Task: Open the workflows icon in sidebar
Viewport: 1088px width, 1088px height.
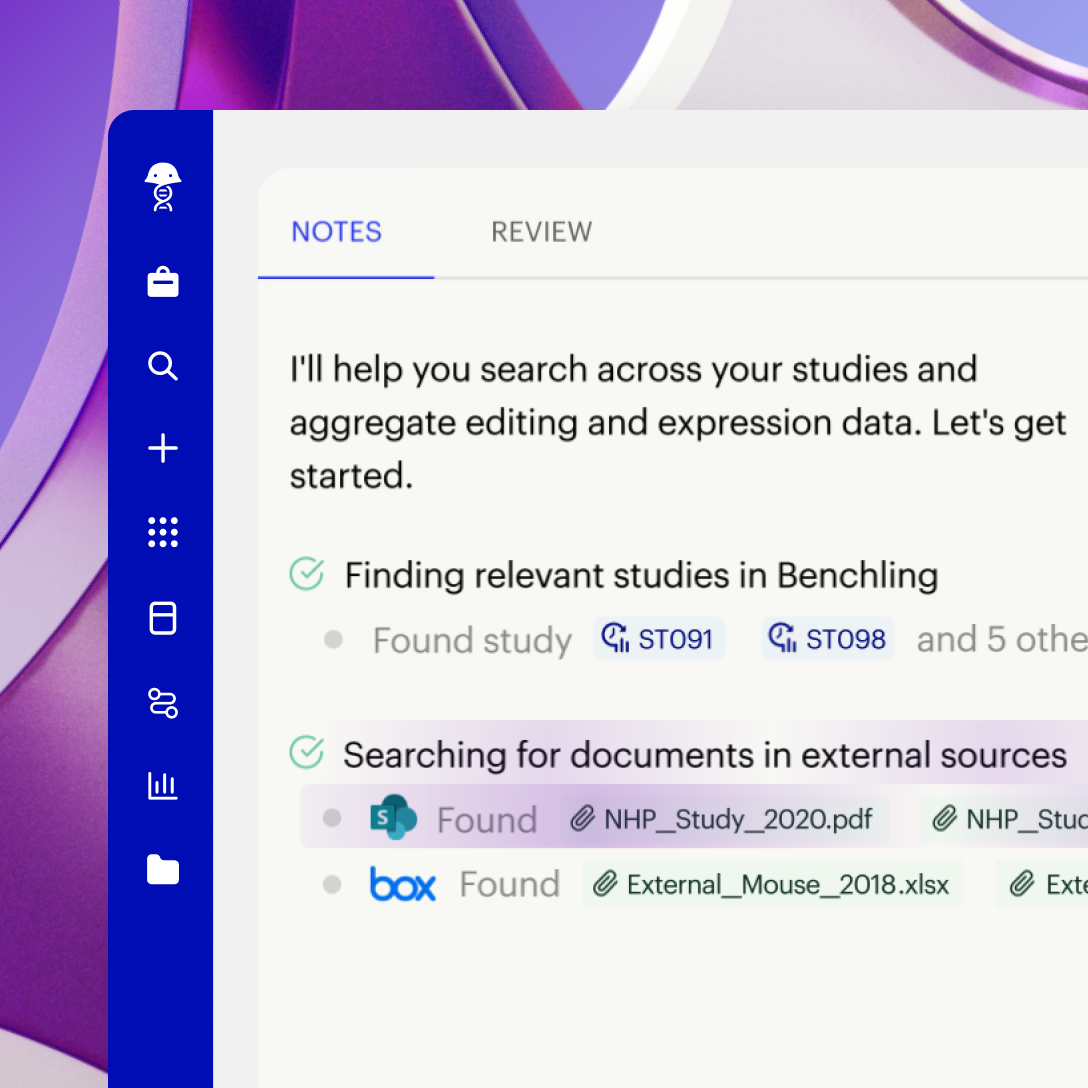Action: [163, 703]
